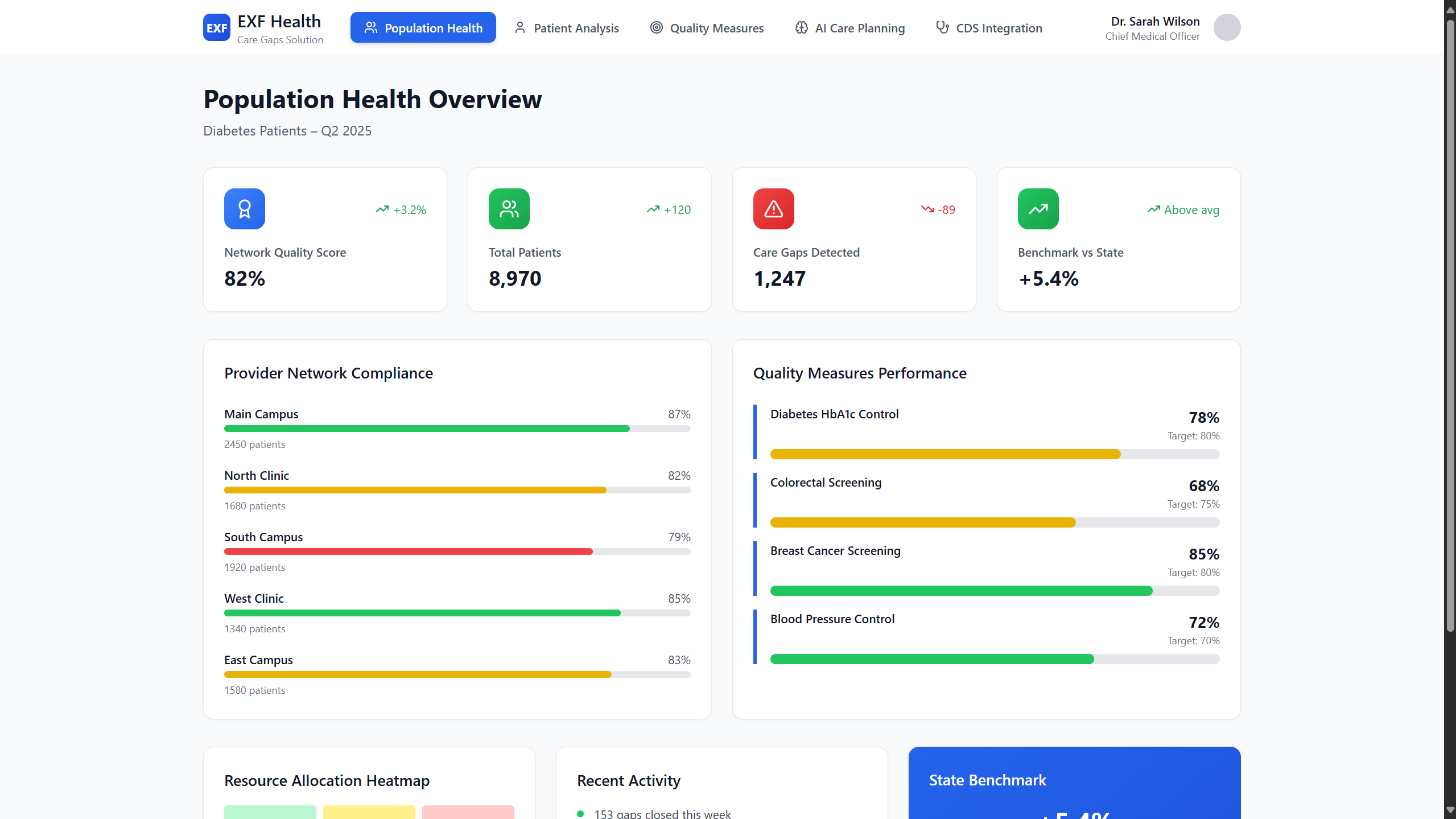Click Blood Pressure Control measure label

(x=832, y=619)
